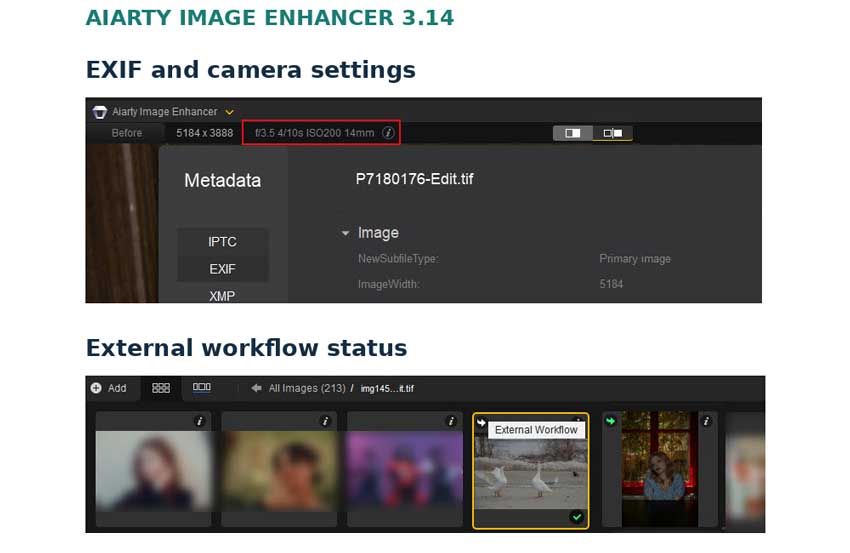Click the P7180176-Edit.tif file name
The image size is (850, 553).
coord(414,179)
